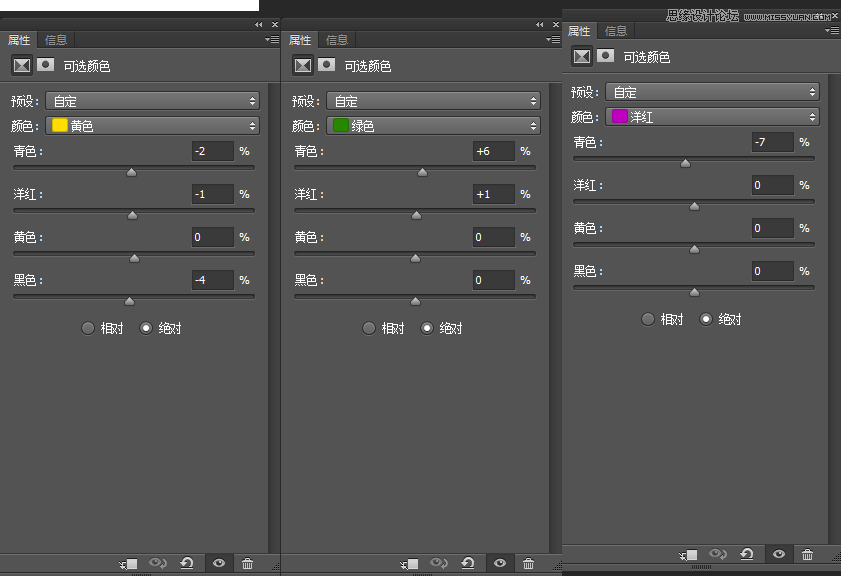The width and height of the screenshot is (841, 576).
Task: Select the Absolute (绝对) radio in the Magenta panel
Action: coord(706,319)
